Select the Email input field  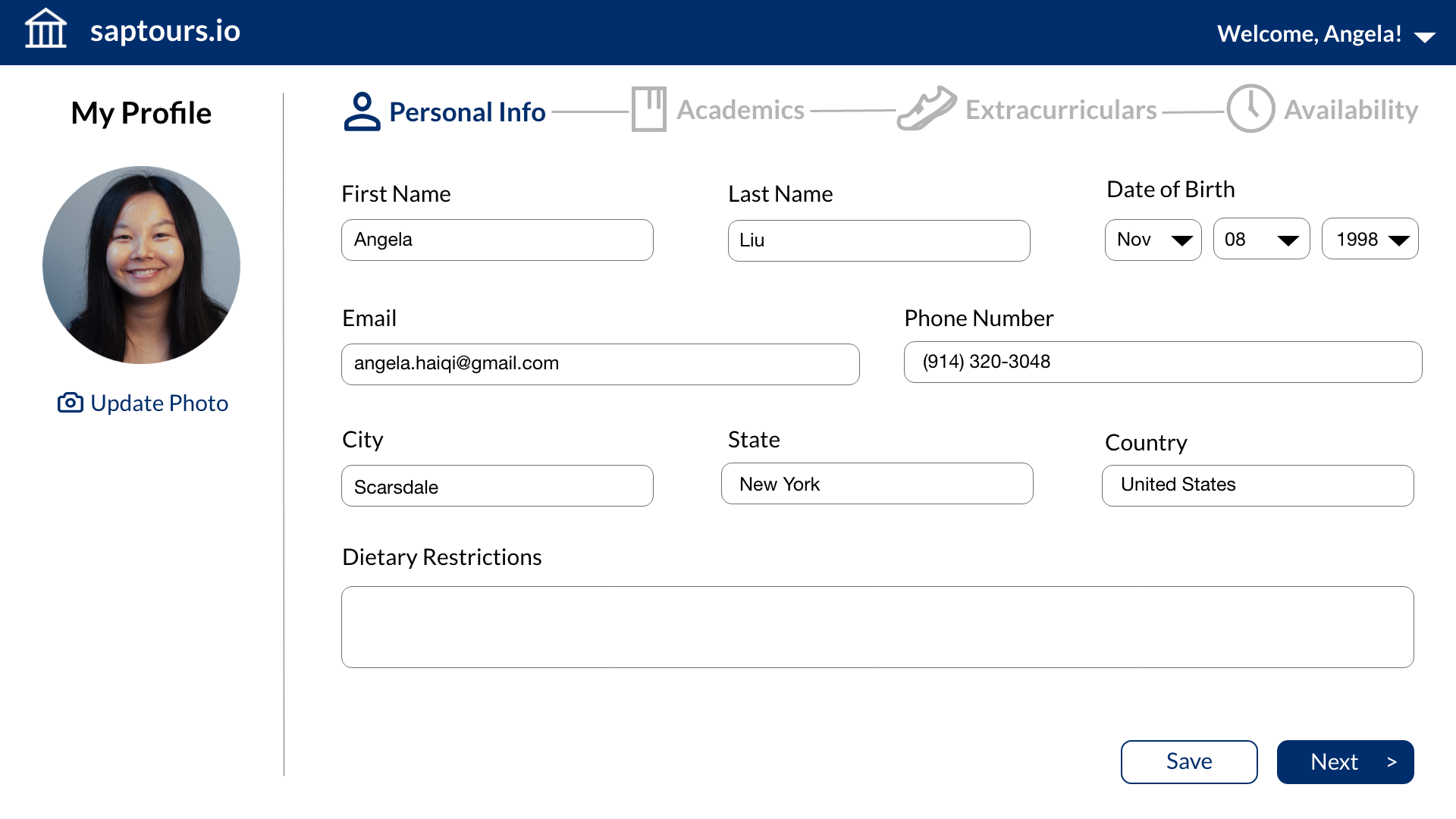point(601,363)
